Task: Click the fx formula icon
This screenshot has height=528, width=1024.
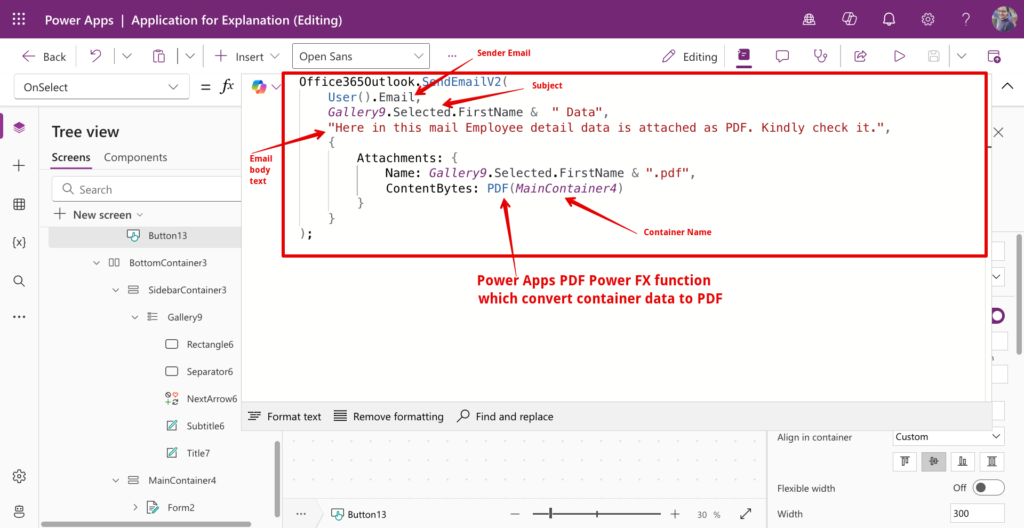Action: pos(227,87)
